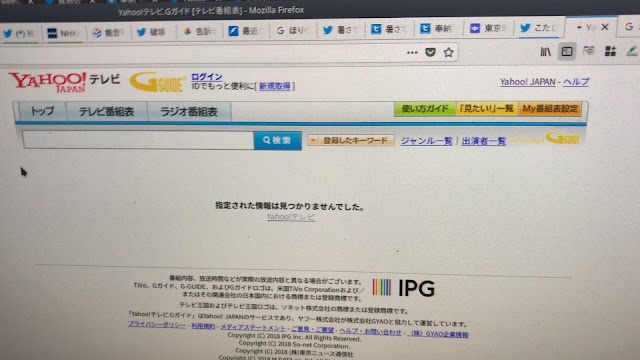Image resolution: width=640 pixels, height=360 pixels.
Task: Open ヘルプ・お問い合わせ footer link
Action: point(371,331)
